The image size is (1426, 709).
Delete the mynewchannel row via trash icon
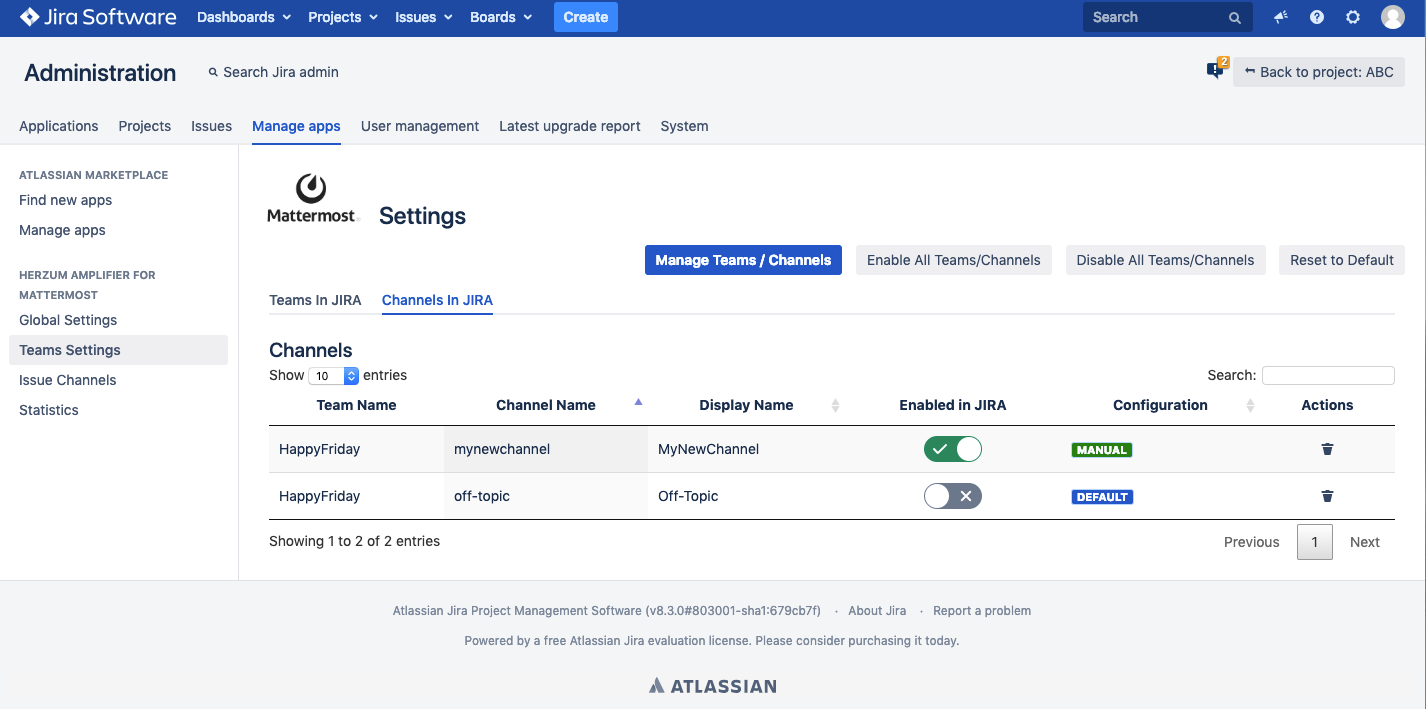1327,449
